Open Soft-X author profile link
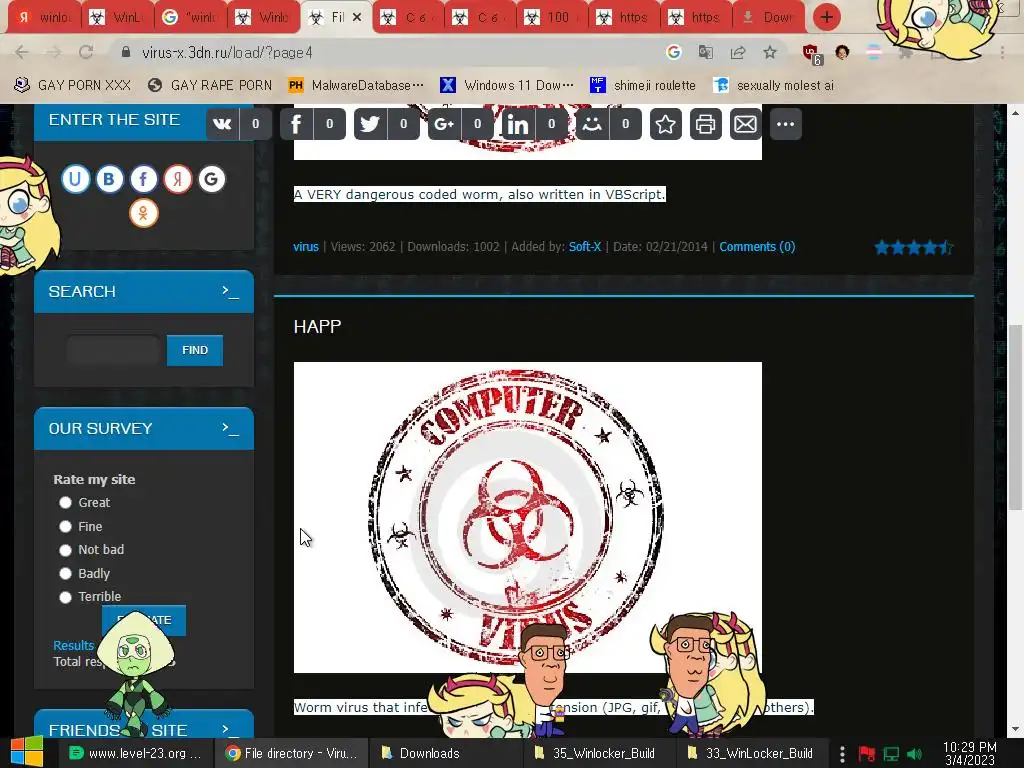 584,247
